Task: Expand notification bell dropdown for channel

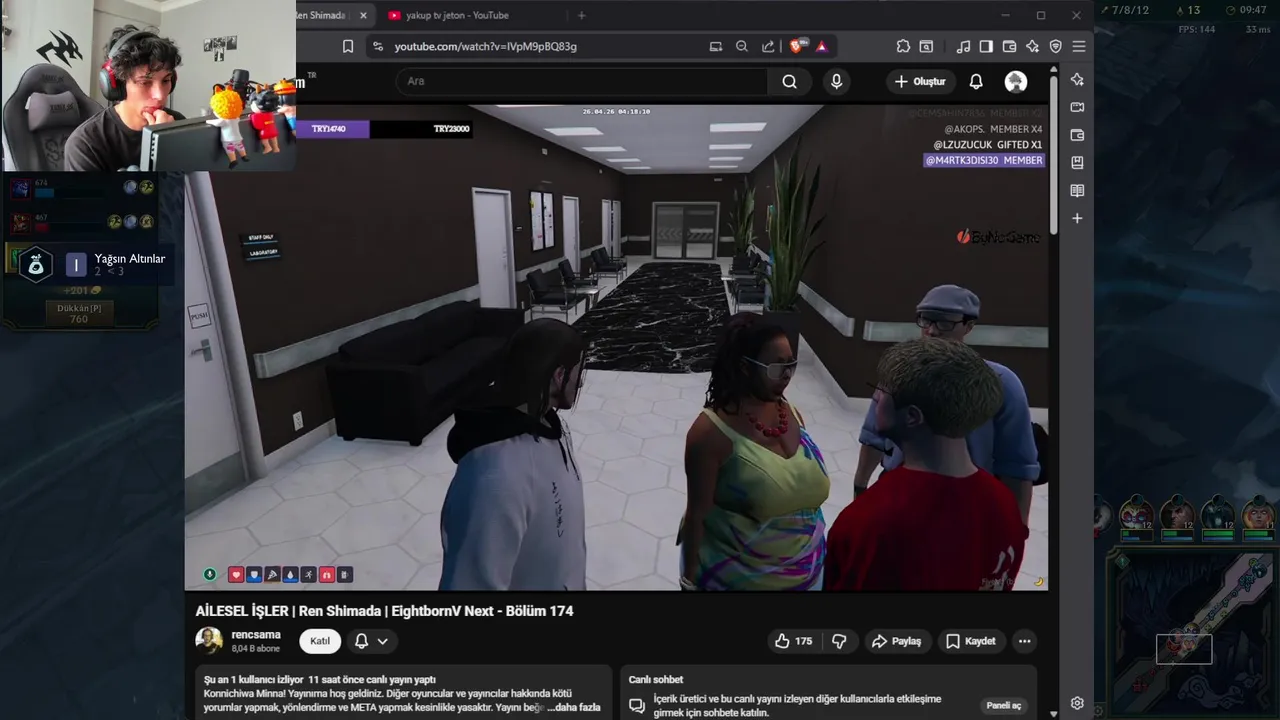Action: pyautogui.click(x=371, y=641)
